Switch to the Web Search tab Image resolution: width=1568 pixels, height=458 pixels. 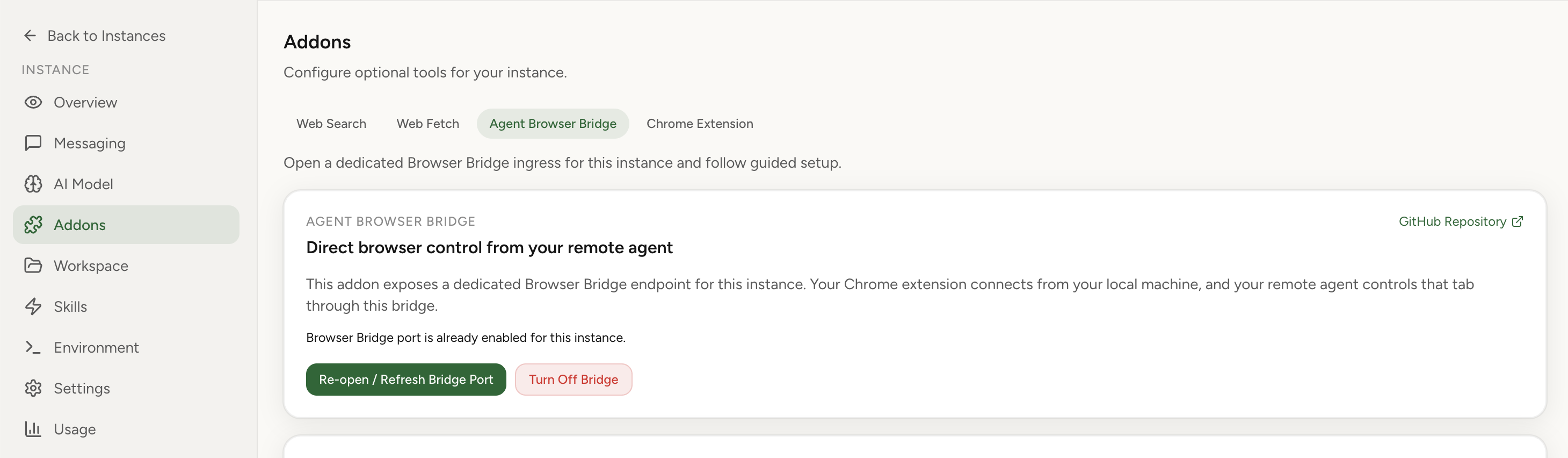tap(331, 123)
